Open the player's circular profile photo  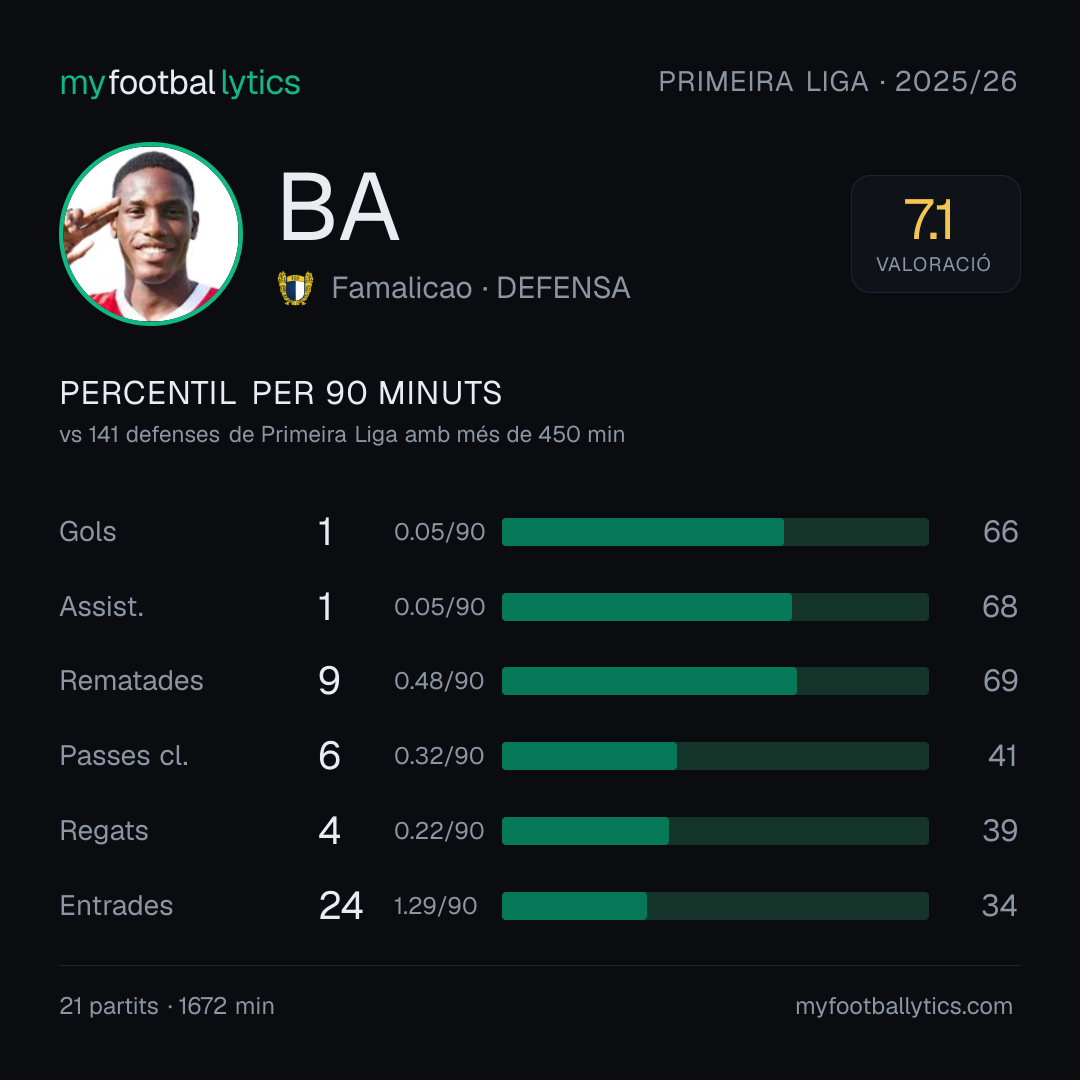pos(151,234)
